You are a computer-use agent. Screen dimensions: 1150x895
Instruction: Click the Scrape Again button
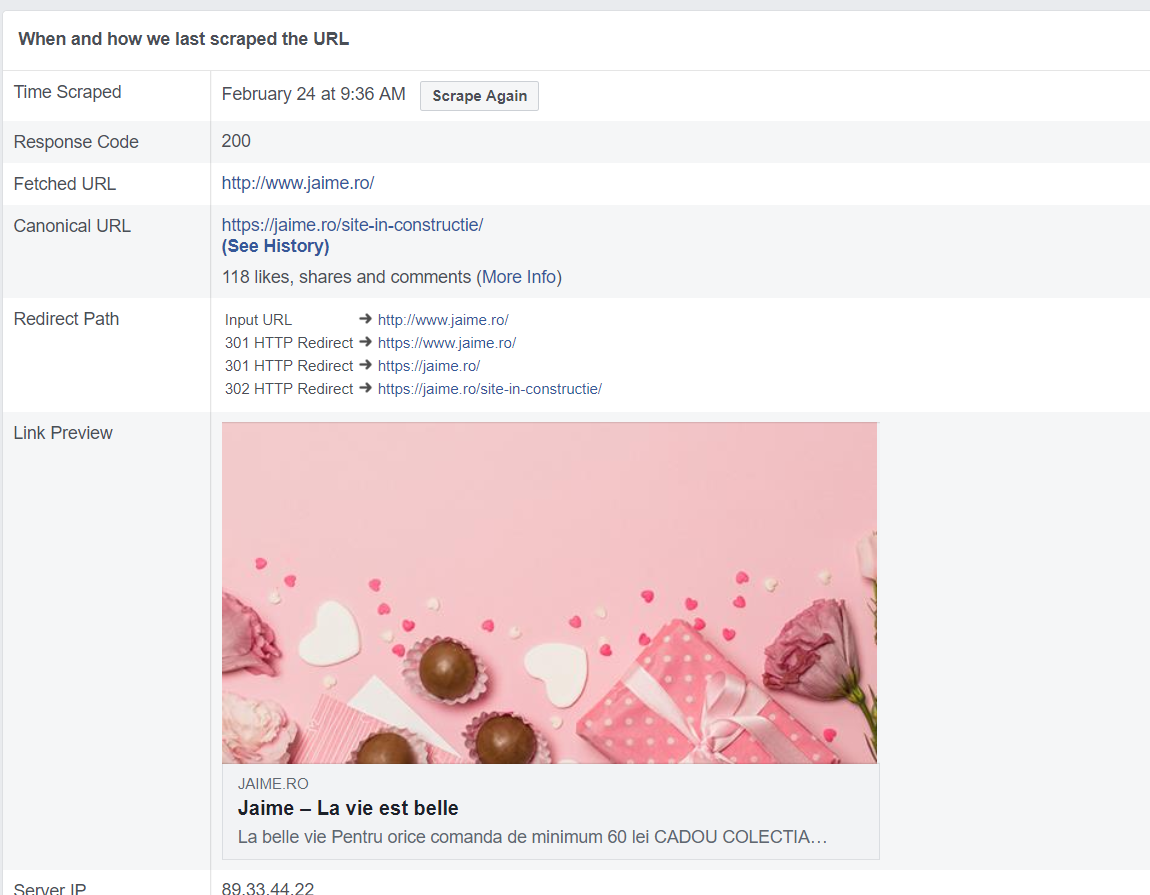(x=479, y=96)
